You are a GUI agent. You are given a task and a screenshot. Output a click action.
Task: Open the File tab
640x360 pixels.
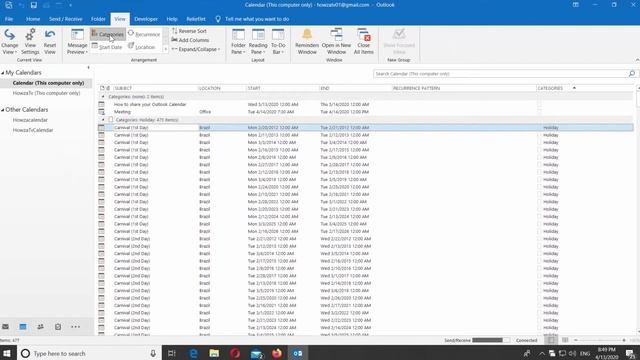tap(9, 19)
